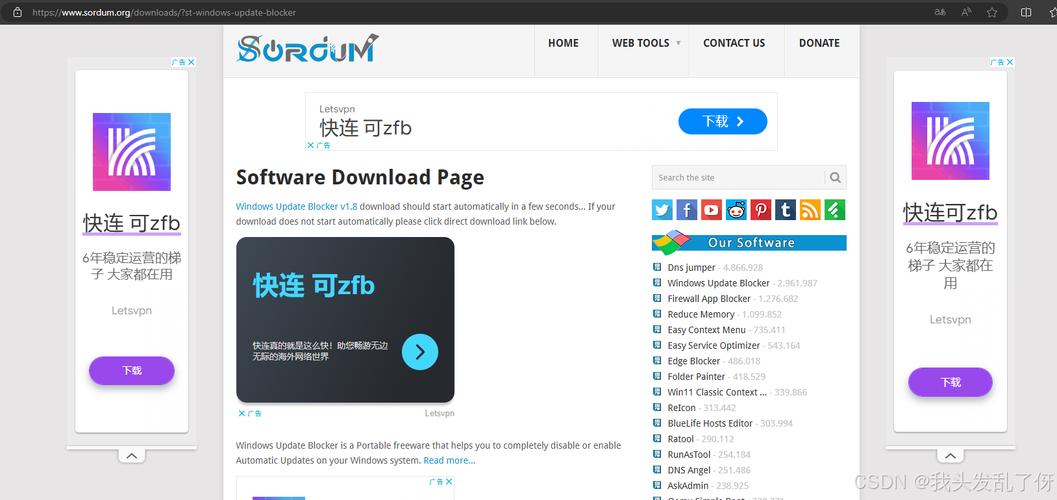Collapse the left ad with up chevron

131,456
